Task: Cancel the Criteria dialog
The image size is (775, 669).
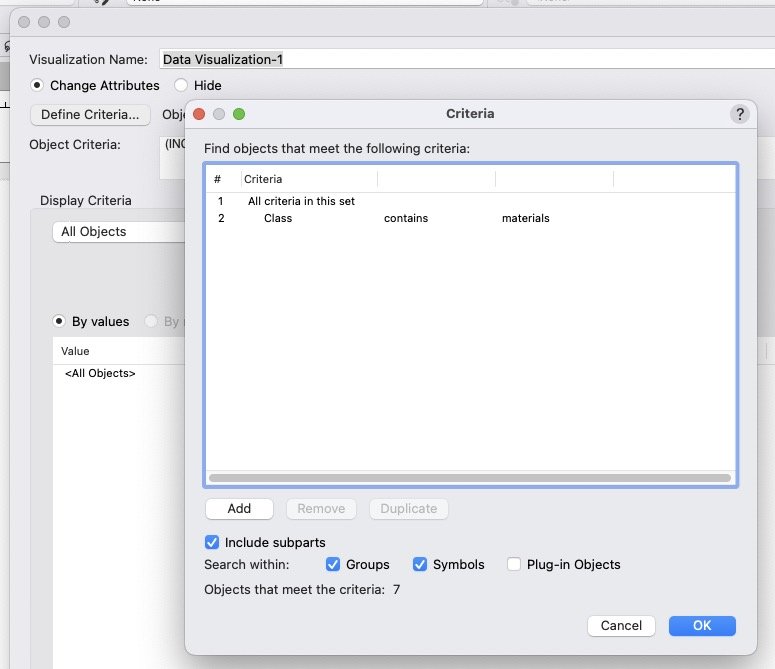Action: tap(621, 625)
